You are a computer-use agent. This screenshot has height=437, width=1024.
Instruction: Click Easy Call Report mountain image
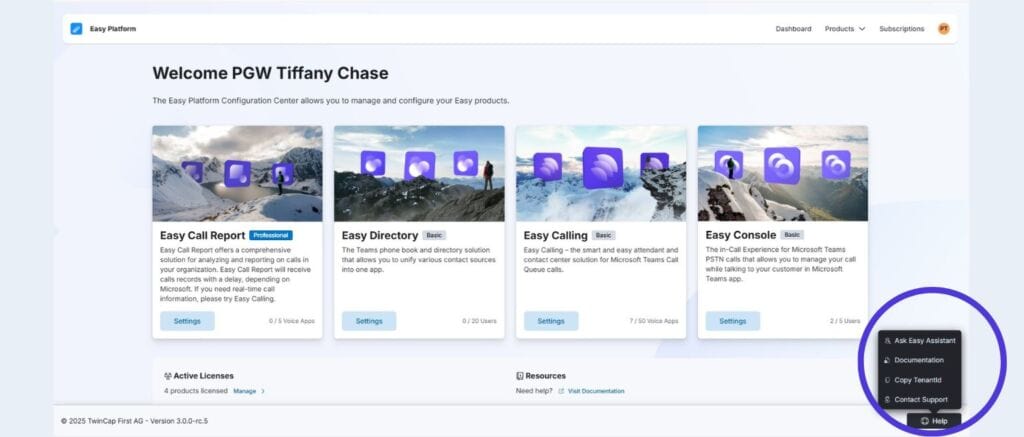pos(237,173)
